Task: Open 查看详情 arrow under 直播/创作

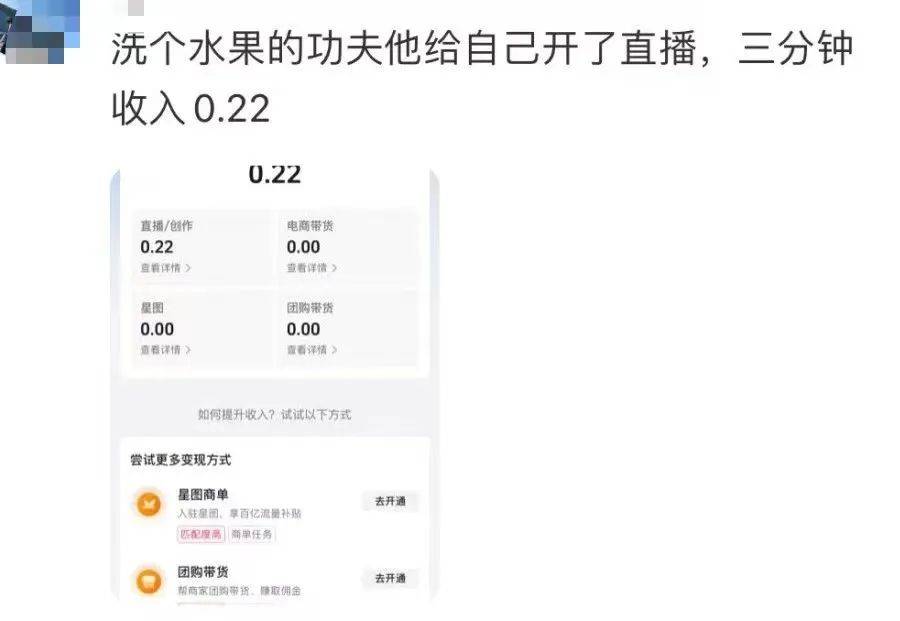Action: coord(166,268)
